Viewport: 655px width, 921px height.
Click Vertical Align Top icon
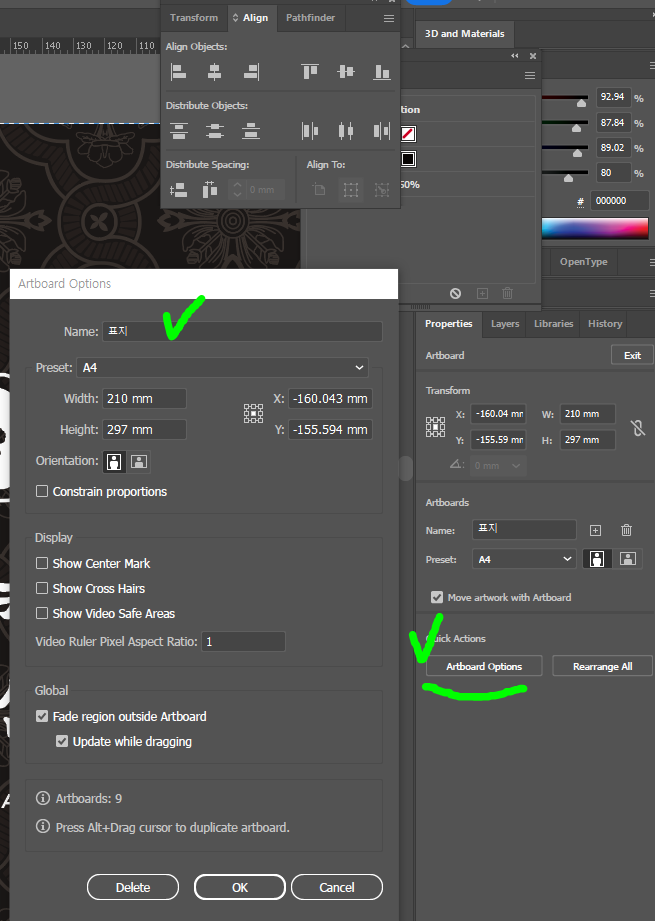pos(310,72)
